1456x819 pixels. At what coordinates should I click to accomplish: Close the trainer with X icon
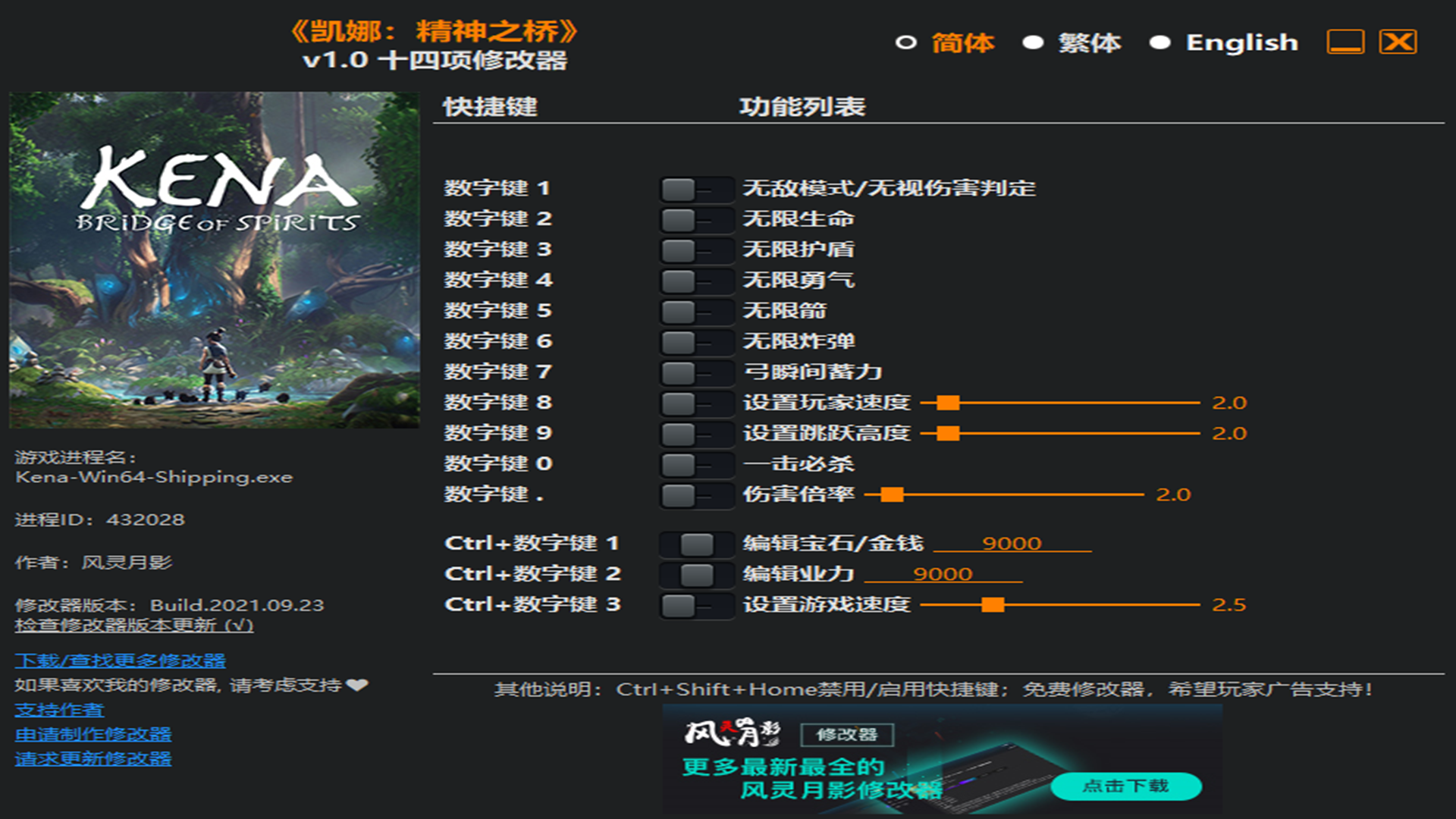(x=1398, y=42)
